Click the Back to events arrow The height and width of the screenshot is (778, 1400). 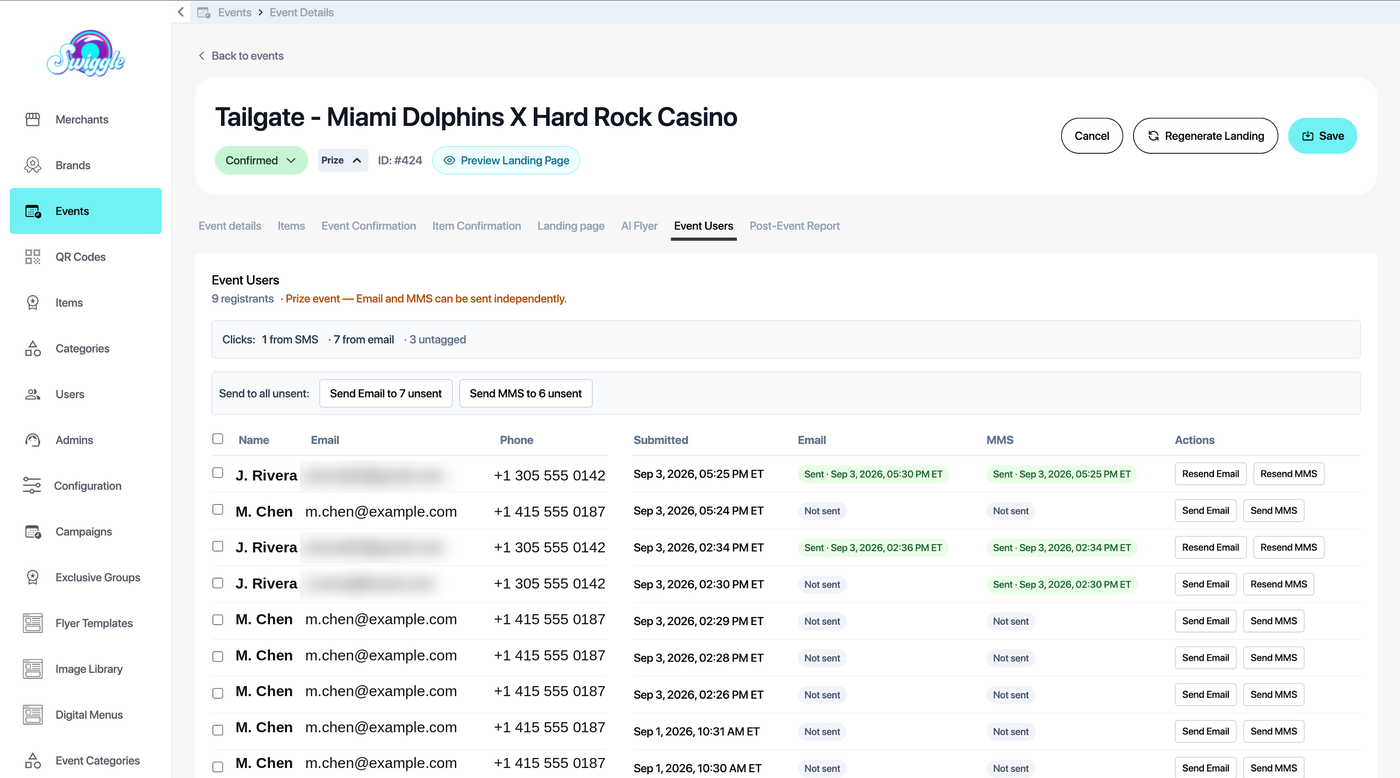point(202,56)
